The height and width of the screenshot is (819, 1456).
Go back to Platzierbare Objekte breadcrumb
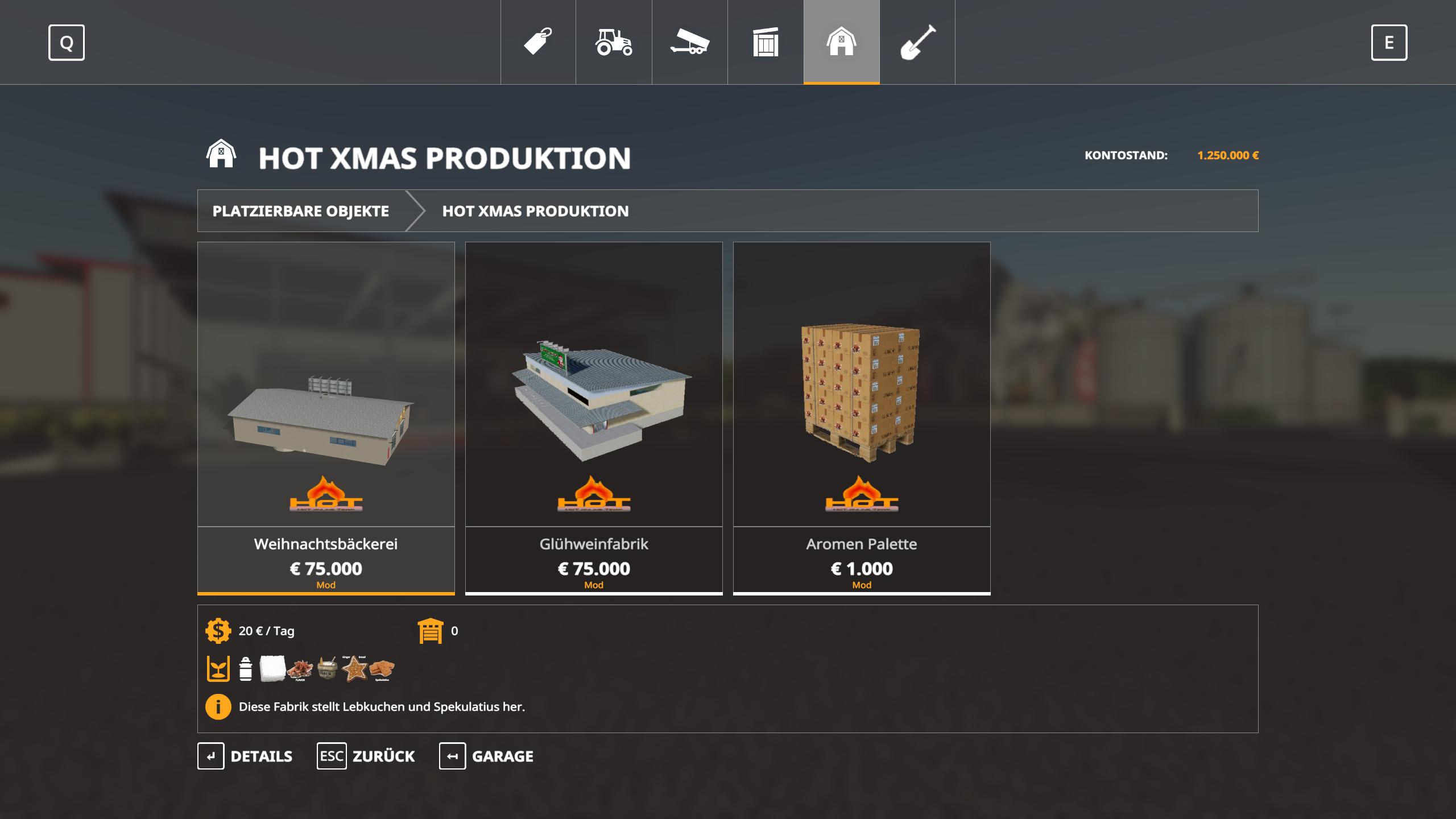point(300,211)
